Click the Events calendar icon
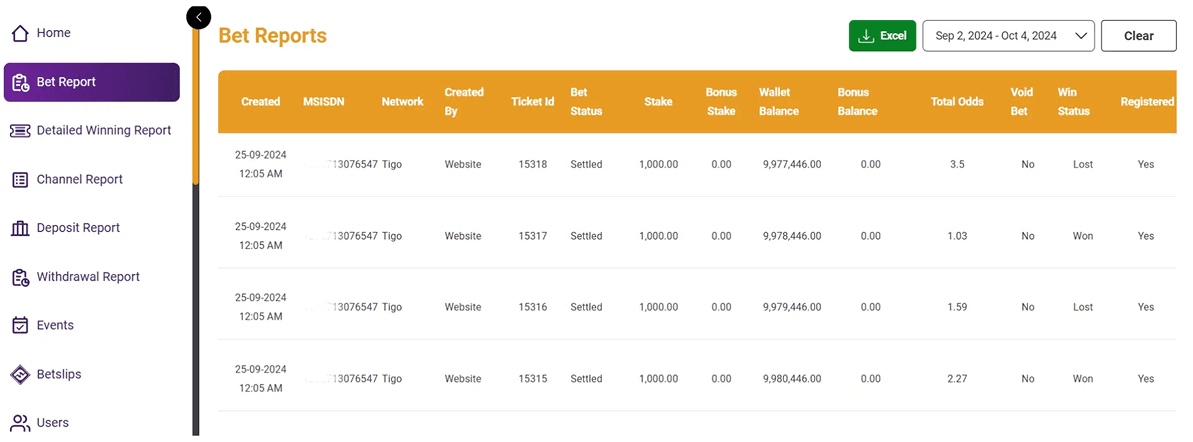1193x442 pixels. pos(21,326)
